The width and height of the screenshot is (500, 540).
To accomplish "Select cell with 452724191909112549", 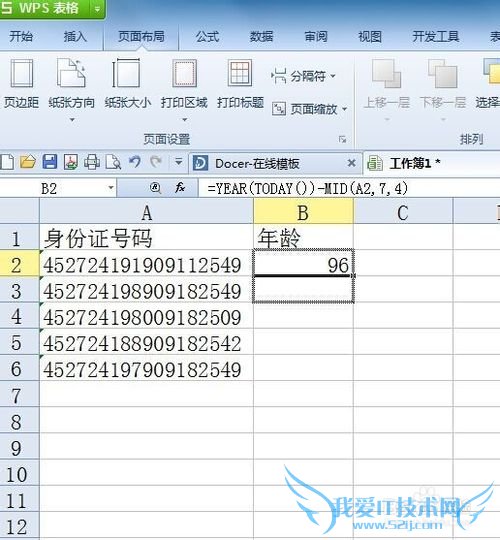I will click(146, 264).
